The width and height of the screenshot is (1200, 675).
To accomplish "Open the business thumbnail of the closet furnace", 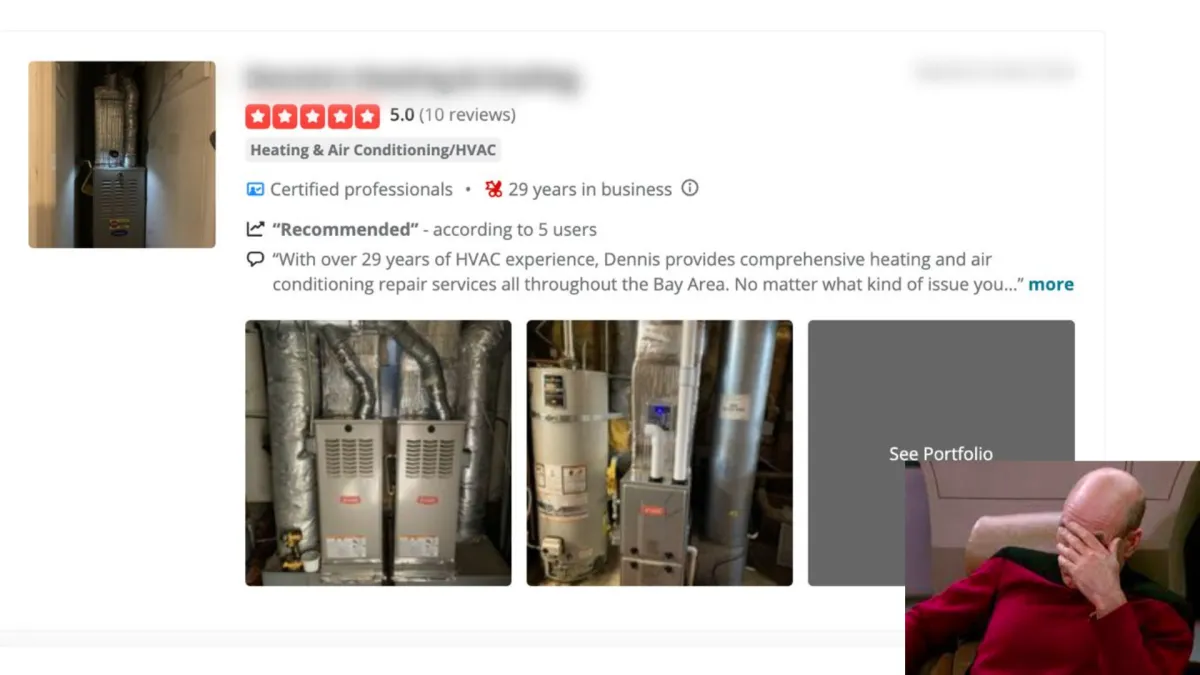I will 122,155.
